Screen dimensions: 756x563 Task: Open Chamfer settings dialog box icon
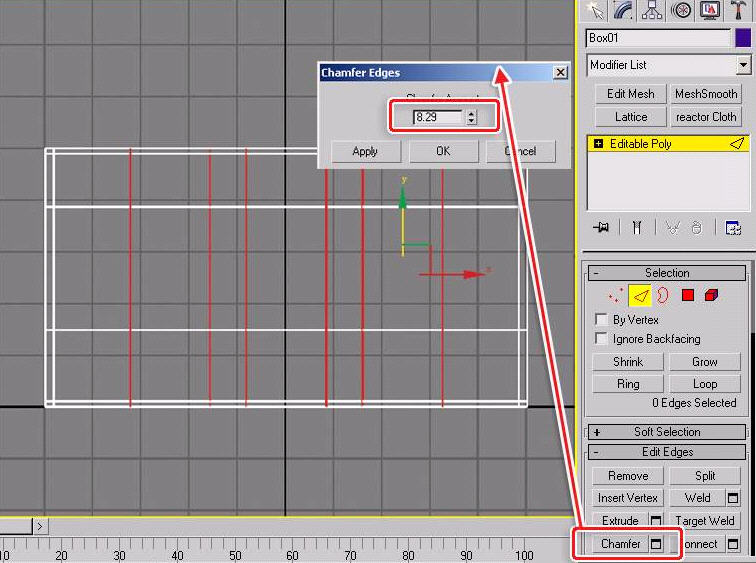point(656,544)
